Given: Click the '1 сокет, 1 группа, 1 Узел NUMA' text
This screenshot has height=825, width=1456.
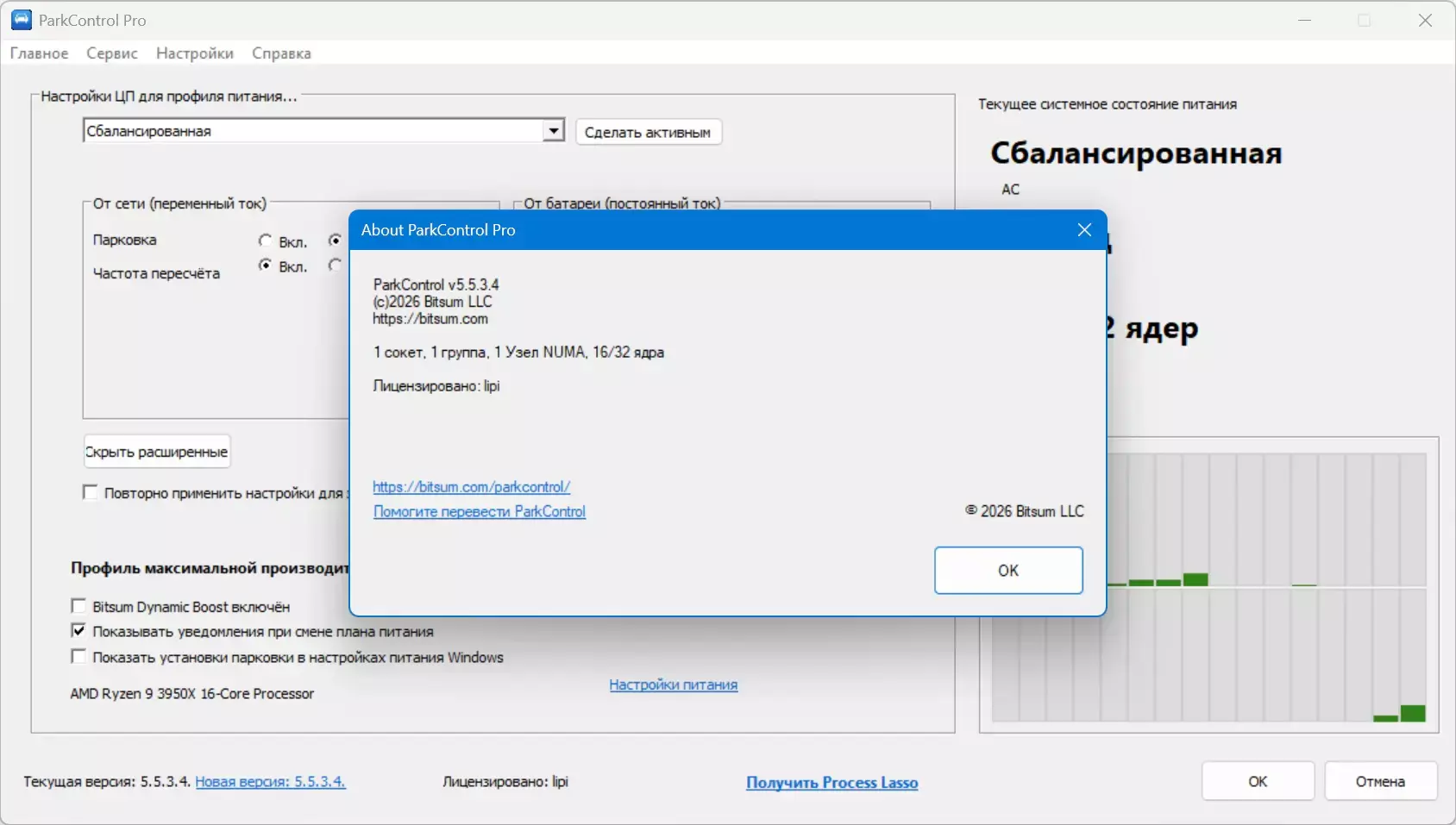Looking at the screenshot, I should click(518, 352).
